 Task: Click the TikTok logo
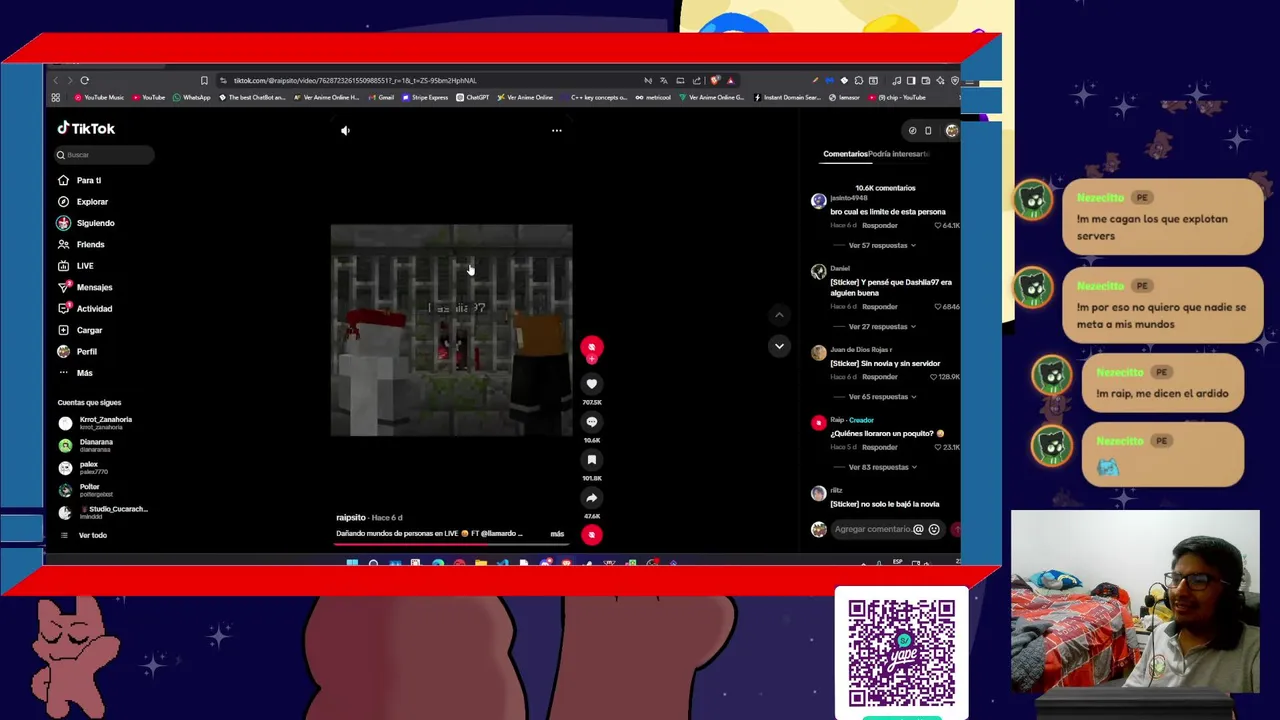point(86,128)
